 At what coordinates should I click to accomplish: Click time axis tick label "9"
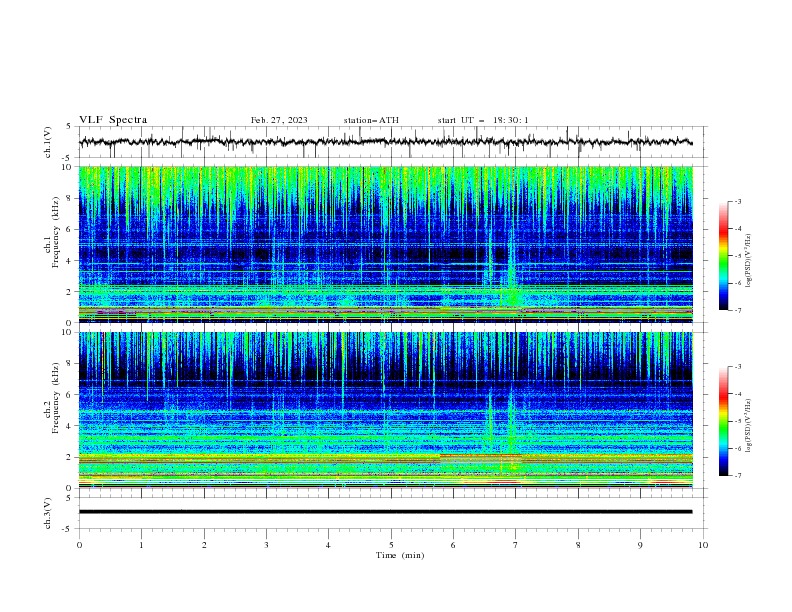click(x=640, y=545)
